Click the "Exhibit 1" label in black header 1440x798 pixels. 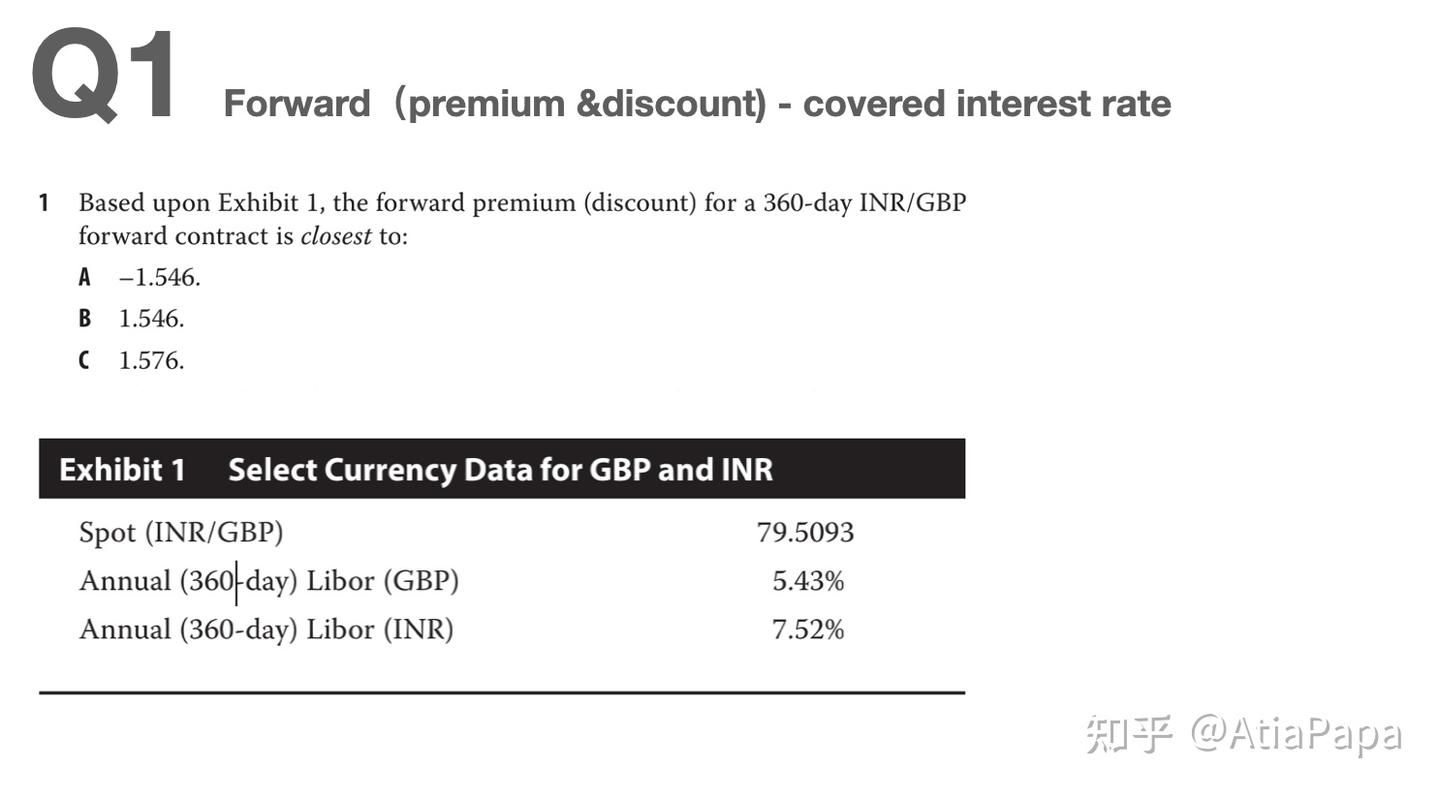coord(122,470)
